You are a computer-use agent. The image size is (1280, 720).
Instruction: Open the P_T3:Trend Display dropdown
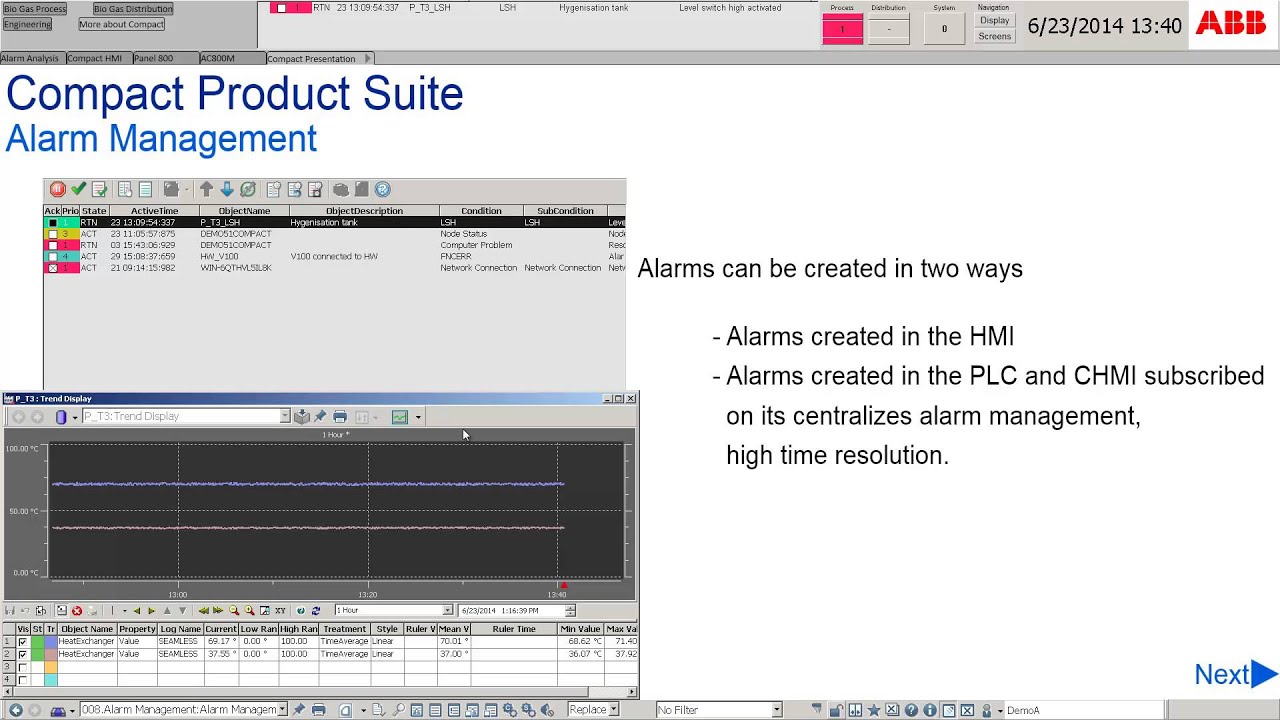coord(285,417)
